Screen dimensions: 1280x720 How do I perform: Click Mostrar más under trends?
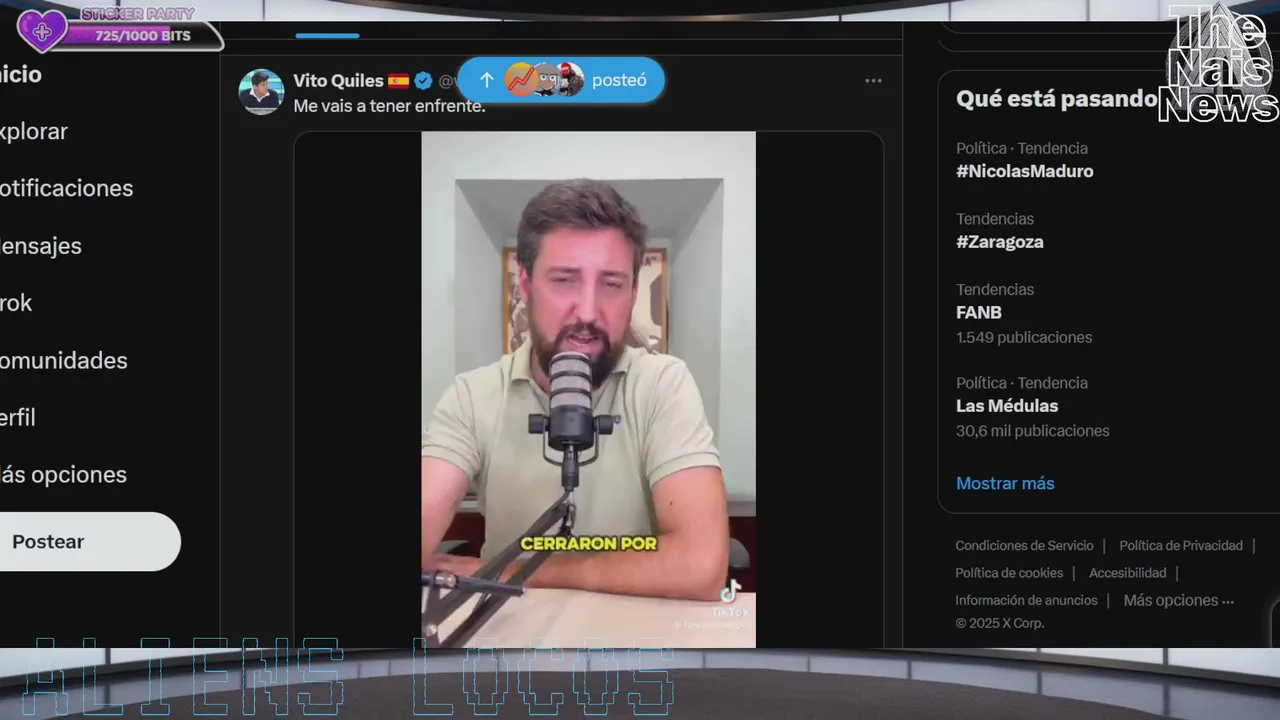(1005, 483)
